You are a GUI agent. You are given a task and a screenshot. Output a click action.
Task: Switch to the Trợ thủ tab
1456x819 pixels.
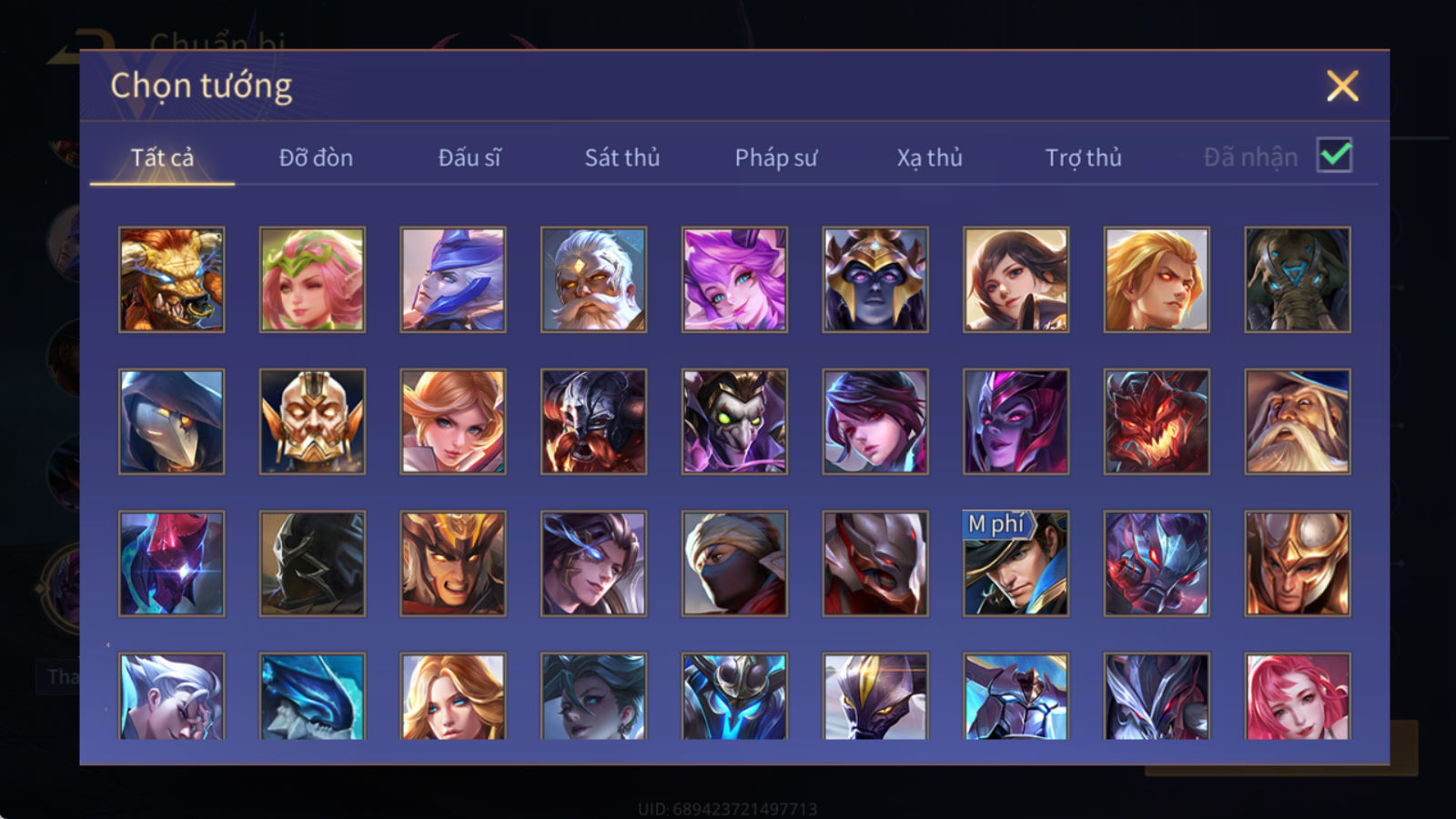tap(1083, 157)
